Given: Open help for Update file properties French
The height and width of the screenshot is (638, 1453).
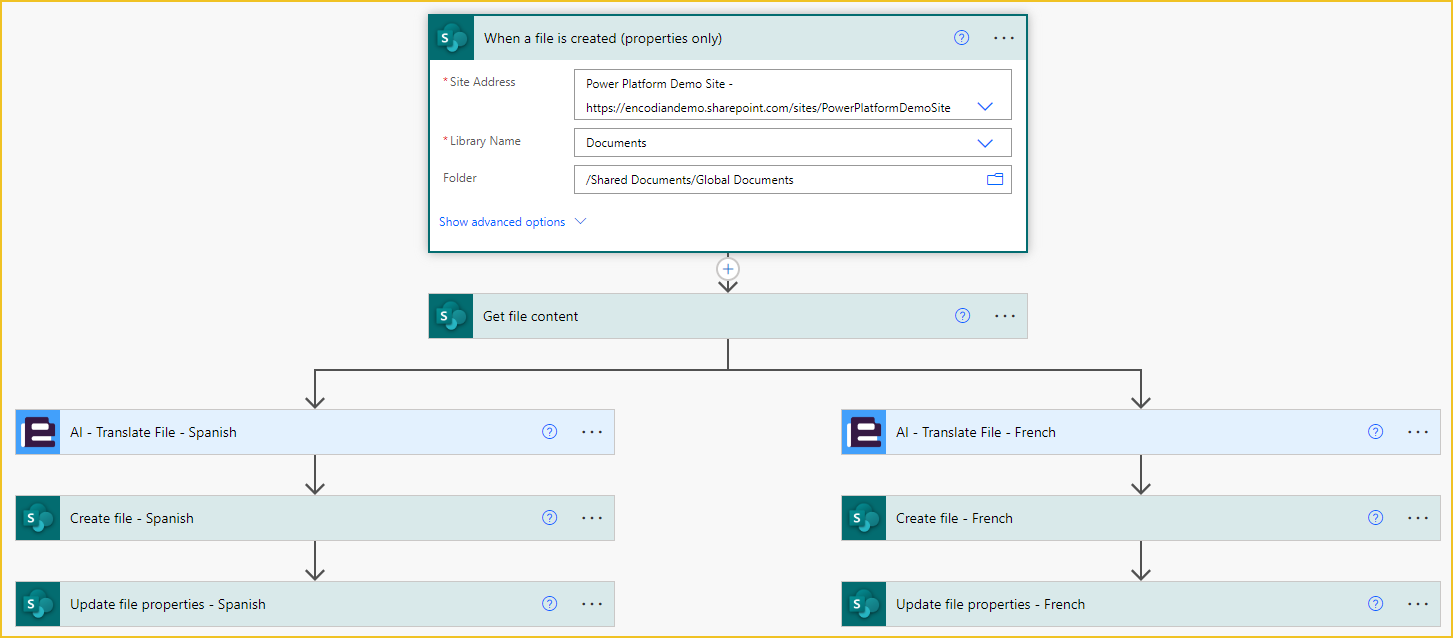Looking at the screenshot, I should (1375, 604).
